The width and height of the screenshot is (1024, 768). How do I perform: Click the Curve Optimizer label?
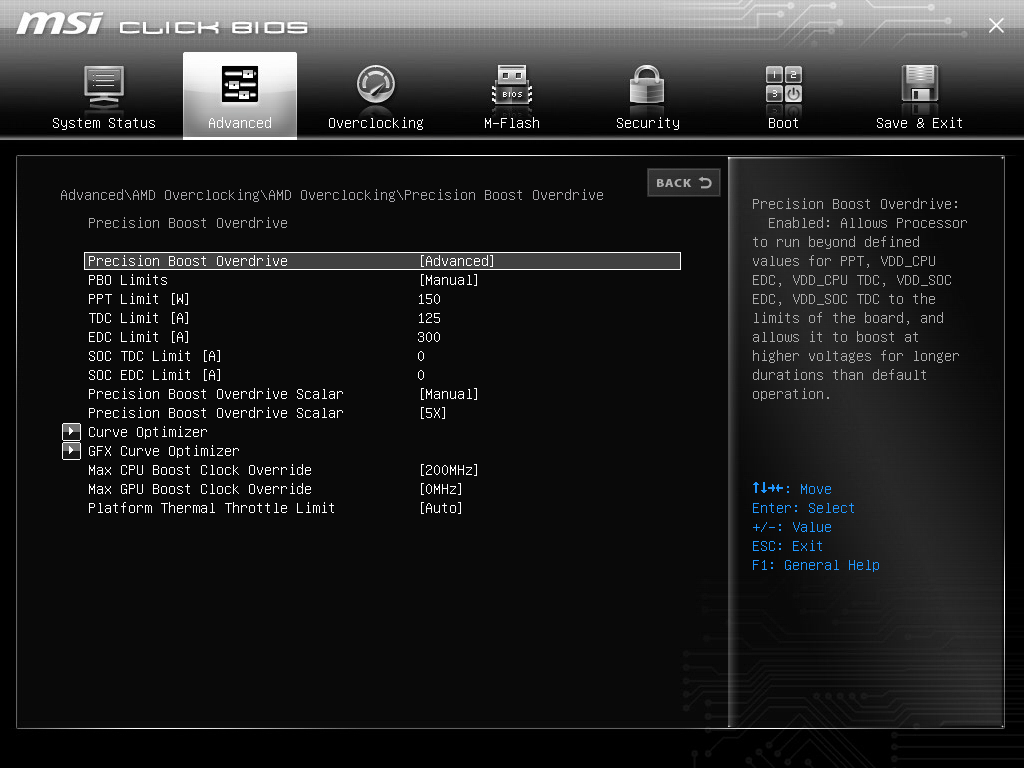click(x=148, y=432)
